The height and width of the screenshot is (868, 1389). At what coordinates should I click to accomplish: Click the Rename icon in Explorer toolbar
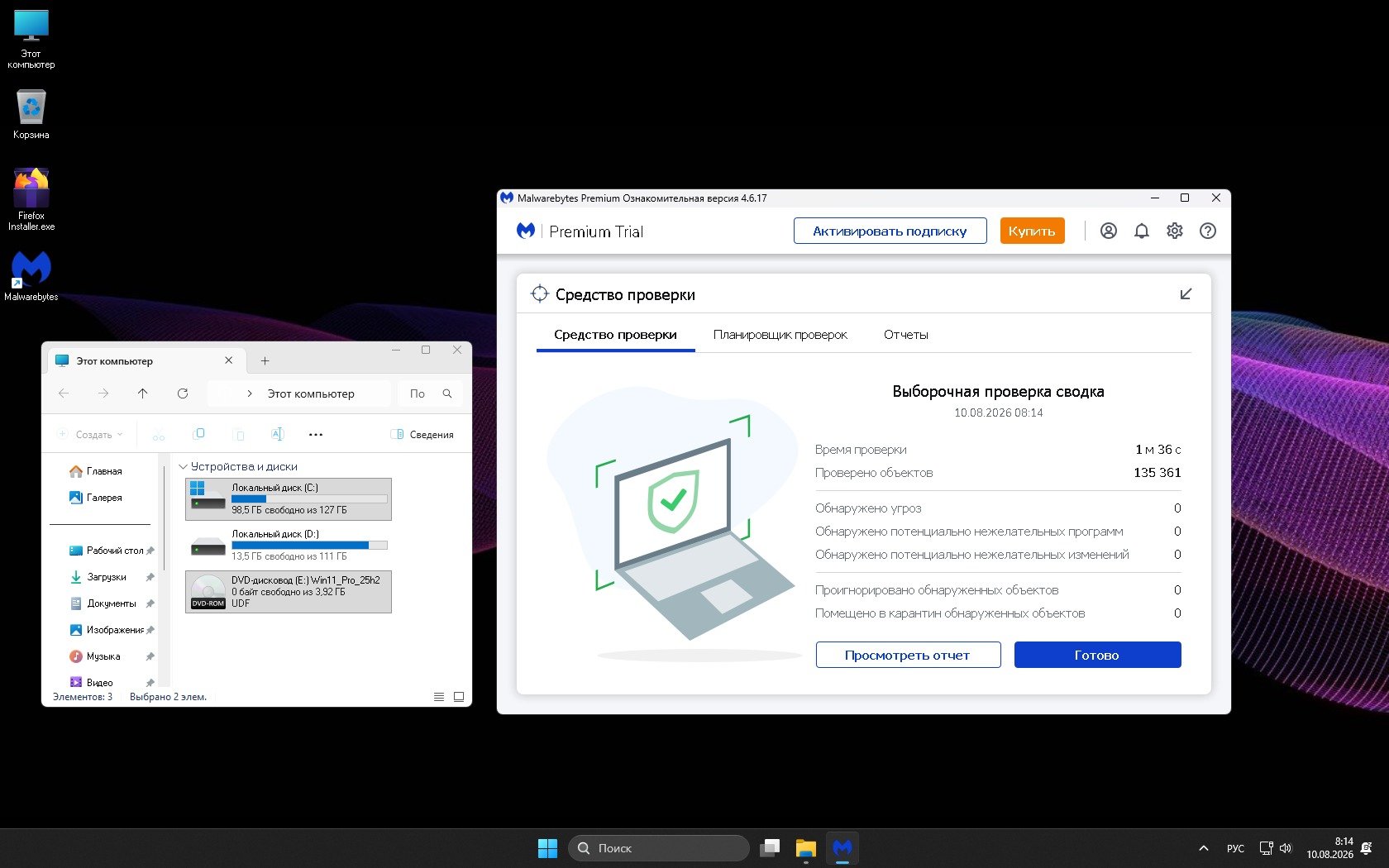277,434
